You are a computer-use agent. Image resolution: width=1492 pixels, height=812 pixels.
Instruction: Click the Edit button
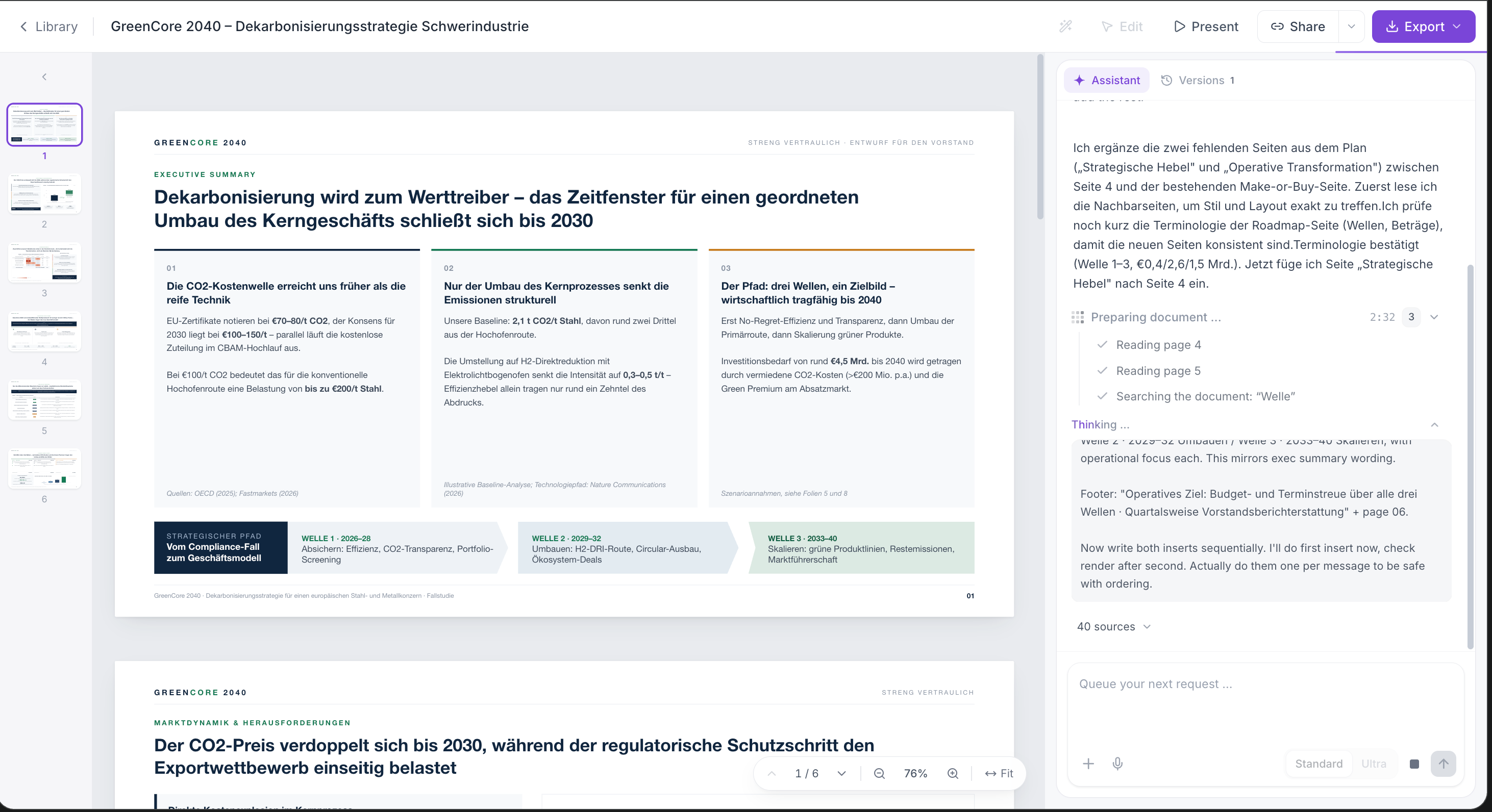click(x=1122, y=27)
